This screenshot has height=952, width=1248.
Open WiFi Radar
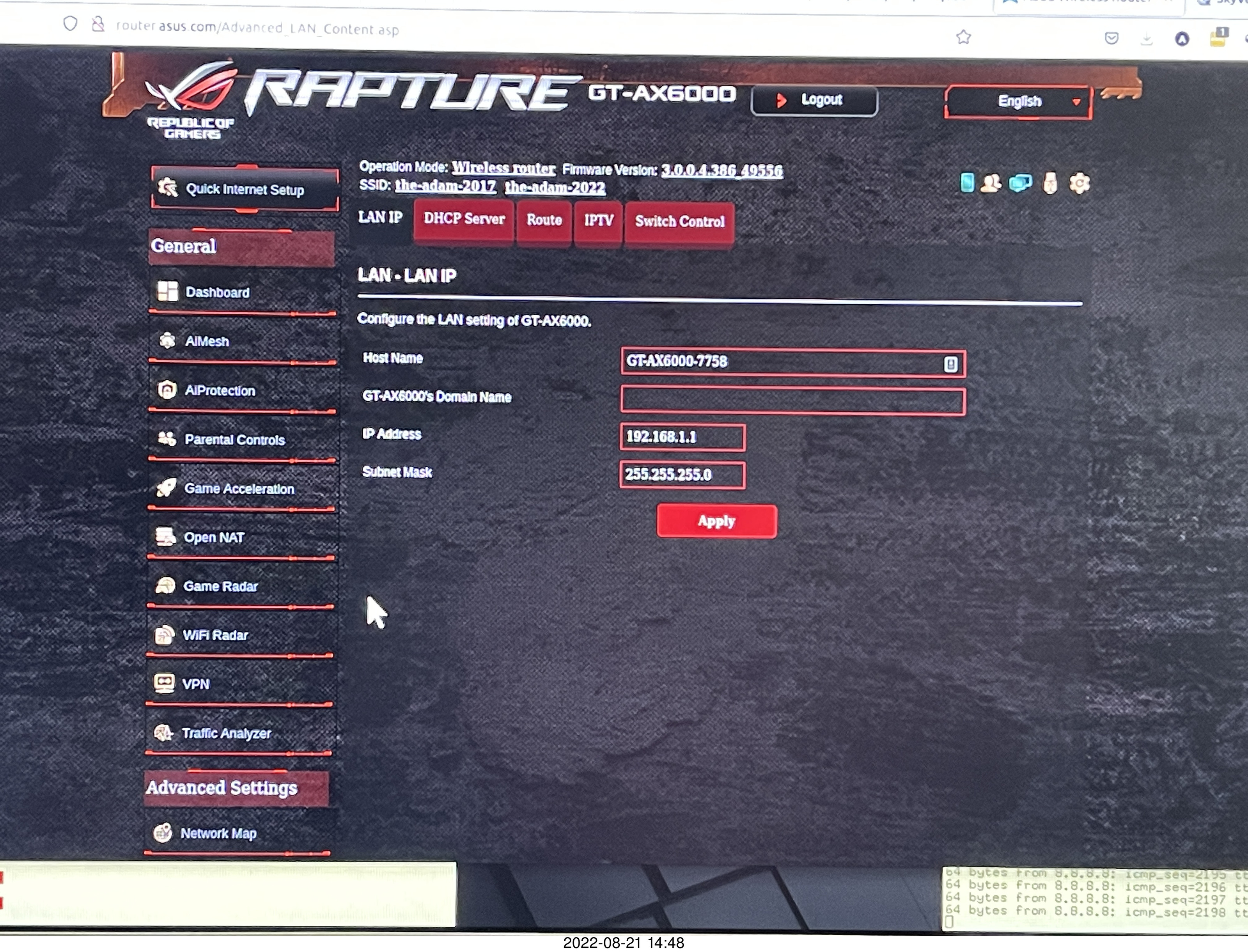pyautogui.click(x=240, y=635)
